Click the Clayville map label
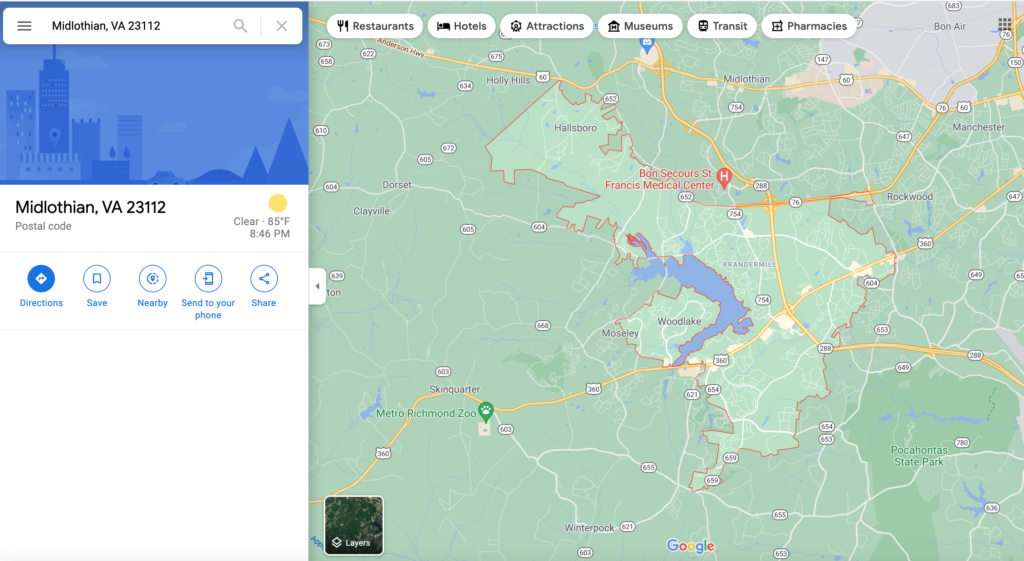Image resolution: width=1024 pixels, height=561 pixels. [371, 211]
